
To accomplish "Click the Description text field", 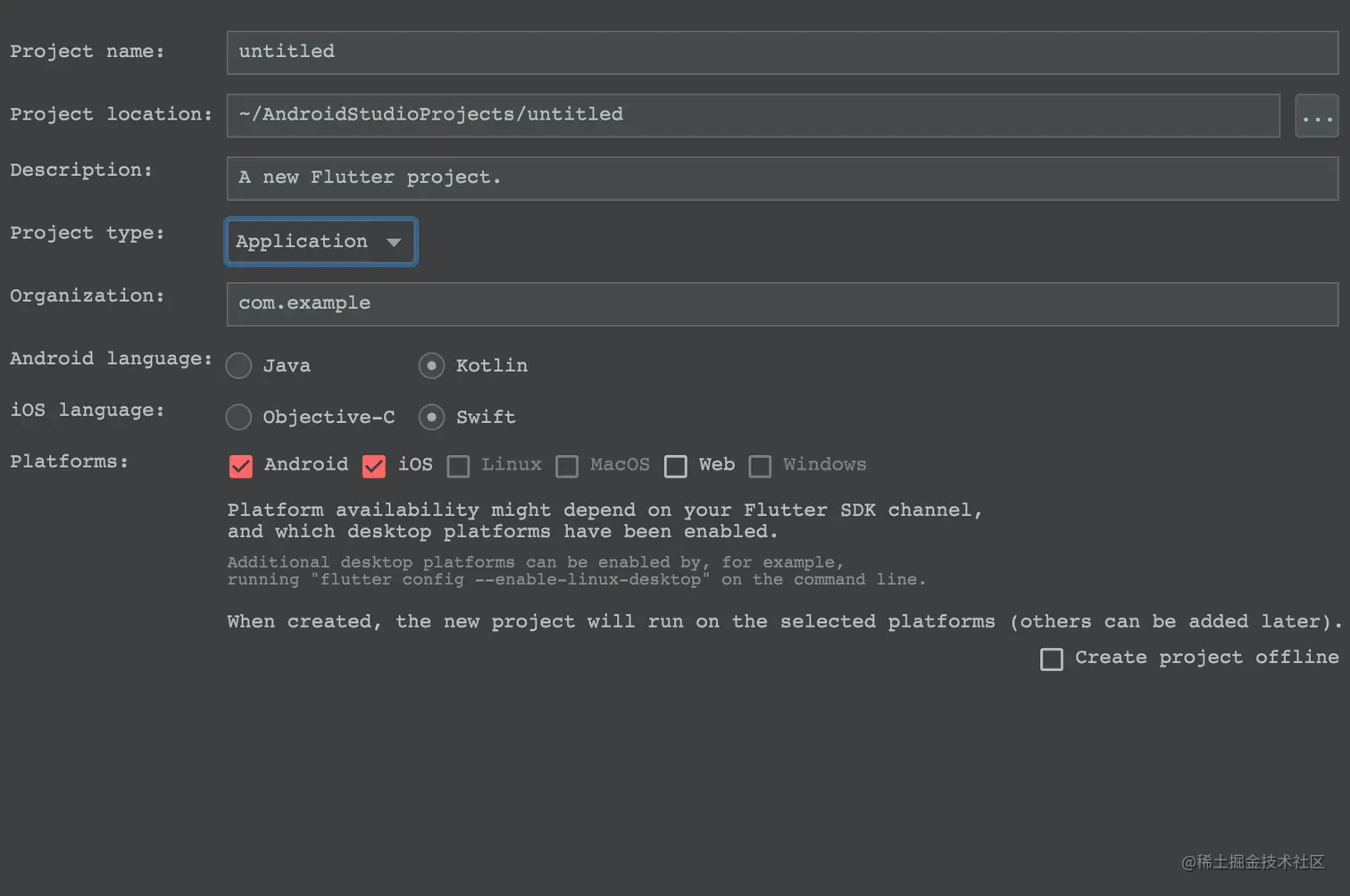I will [782, 178].
